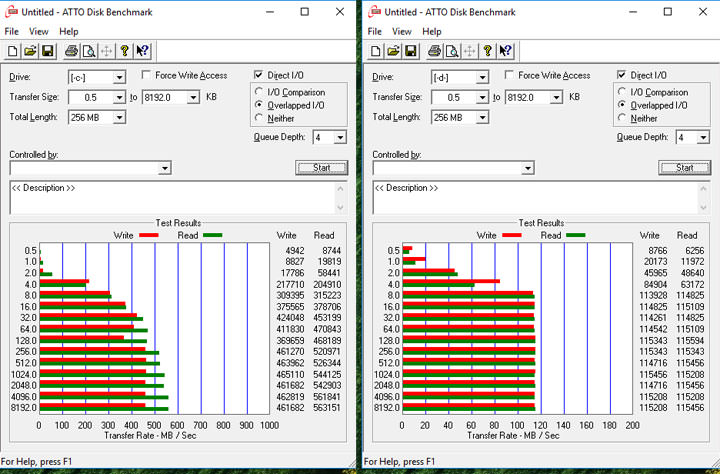Click the Context Help arrow icon in the drive D window
The width and height of the screenshot is (720, 474).
506,51
